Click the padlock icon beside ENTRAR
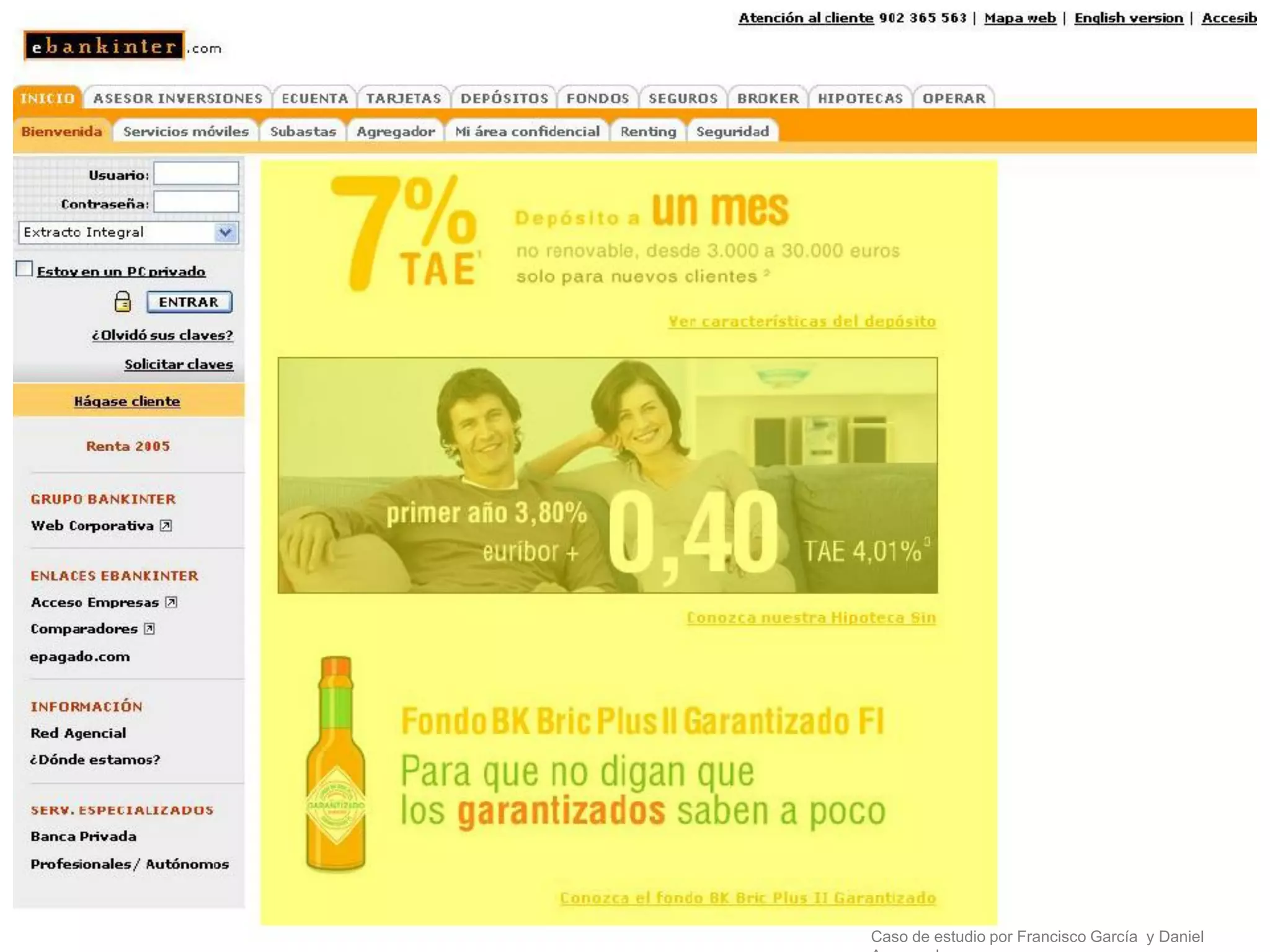This screenshot has height=952, width=1270. click(123, 302)
